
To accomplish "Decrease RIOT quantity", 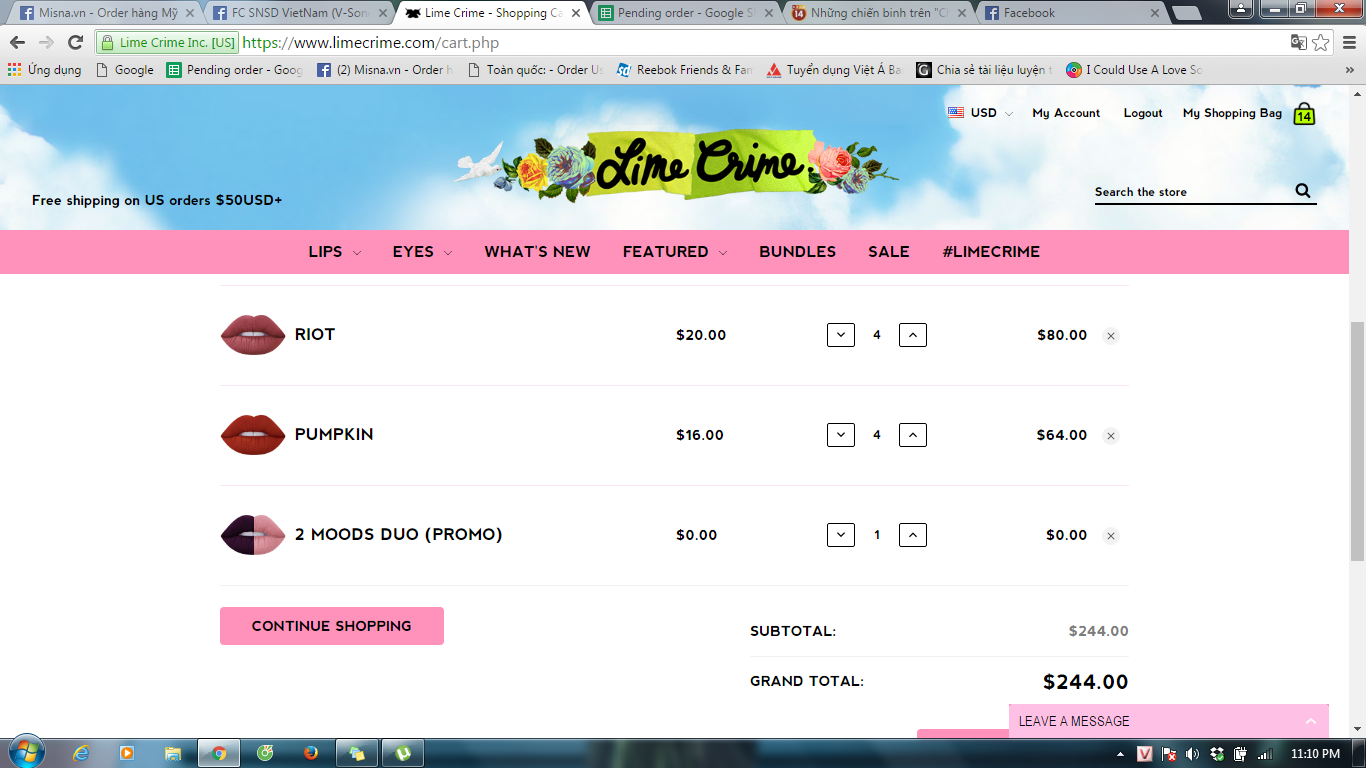I will [x=841, y=335].
